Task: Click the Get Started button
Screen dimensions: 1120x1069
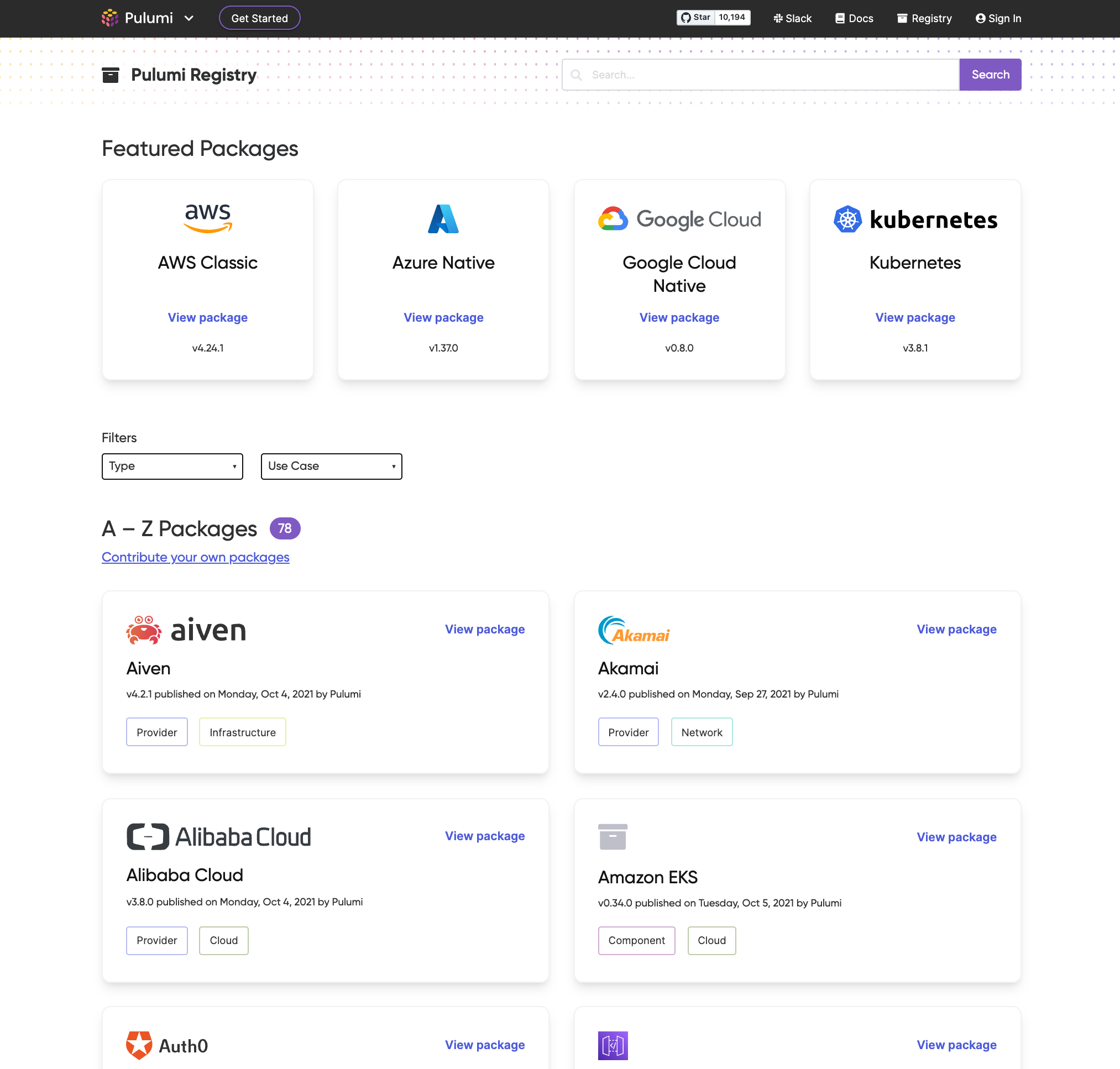Action: click(x=259, y=18)
